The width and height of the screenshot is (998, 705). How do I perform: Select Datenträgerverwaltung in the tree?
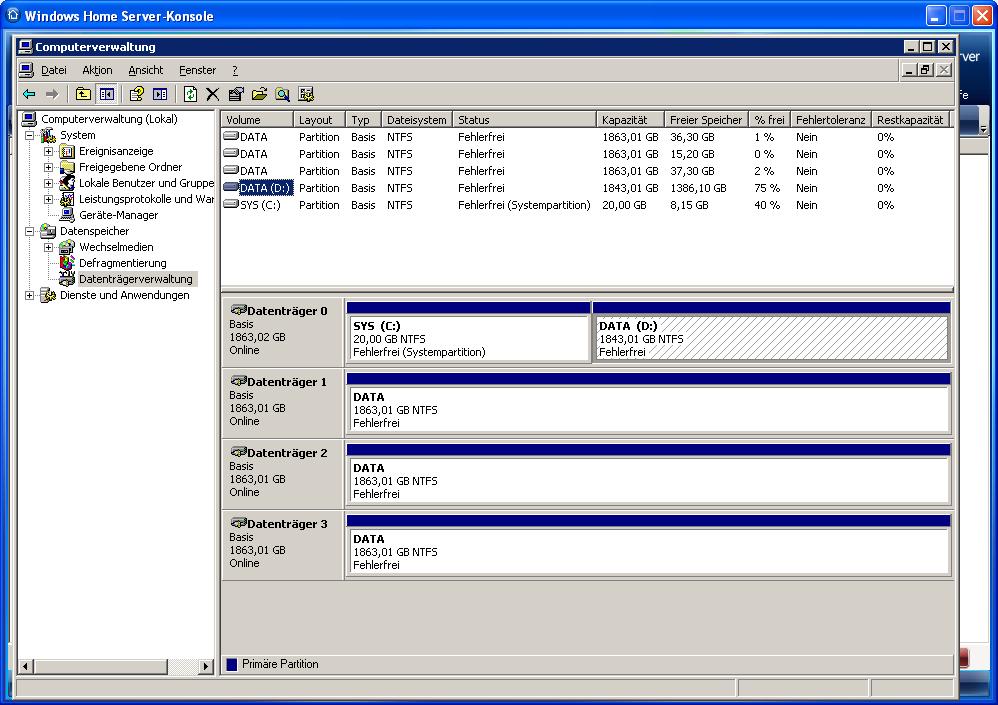click(x=136, y=279)
